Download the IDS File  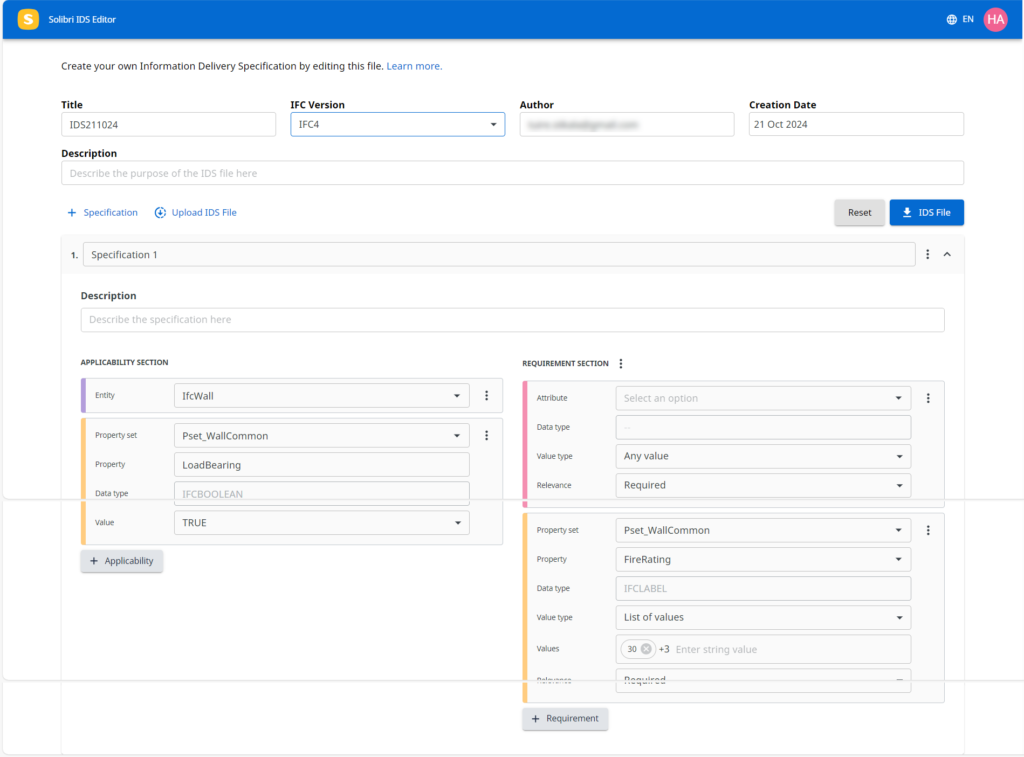tap(926, 213)
